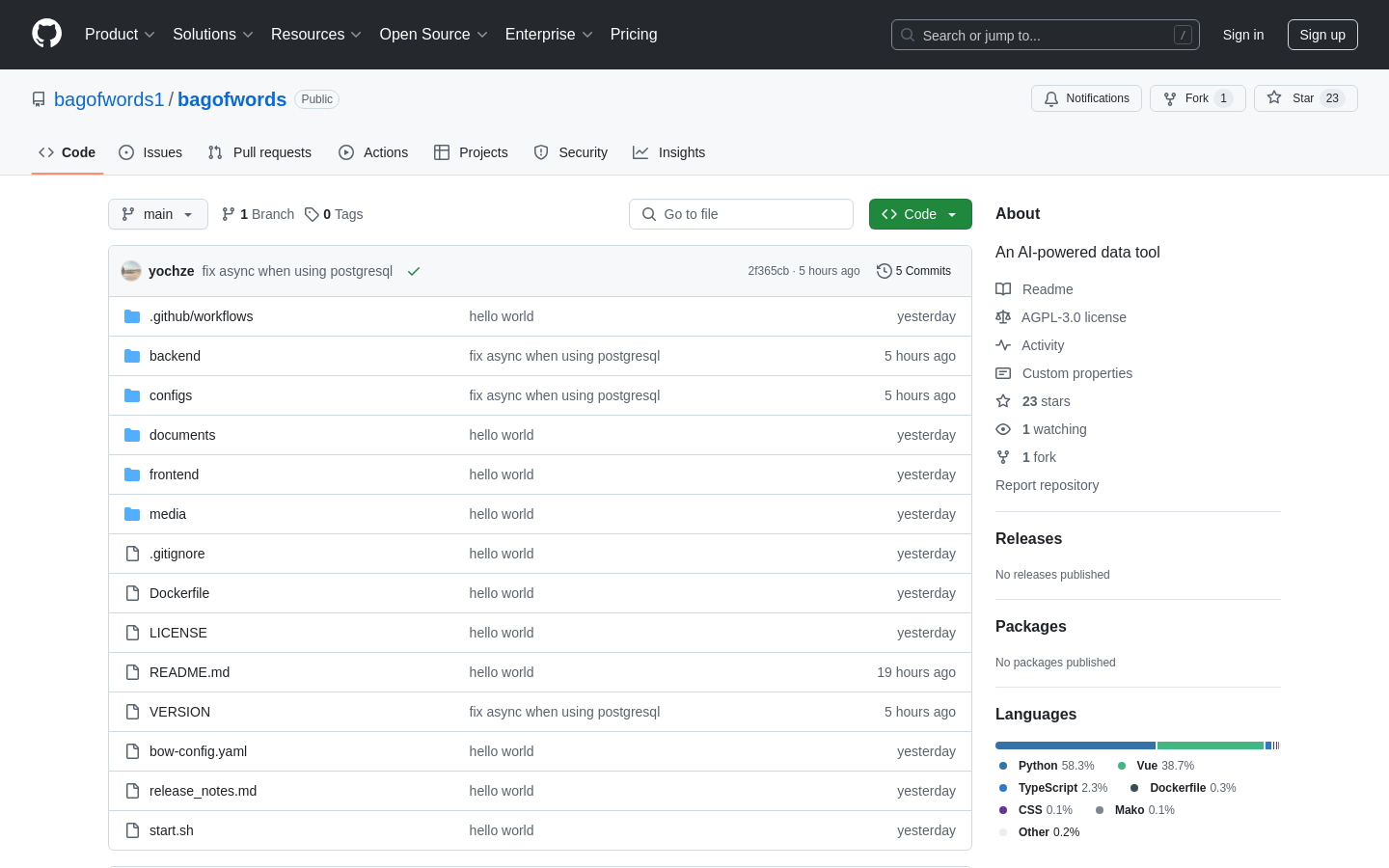Click the repository icon before bagofwords1
This screenshot has width=1389, height=868.
coord(39,99)
